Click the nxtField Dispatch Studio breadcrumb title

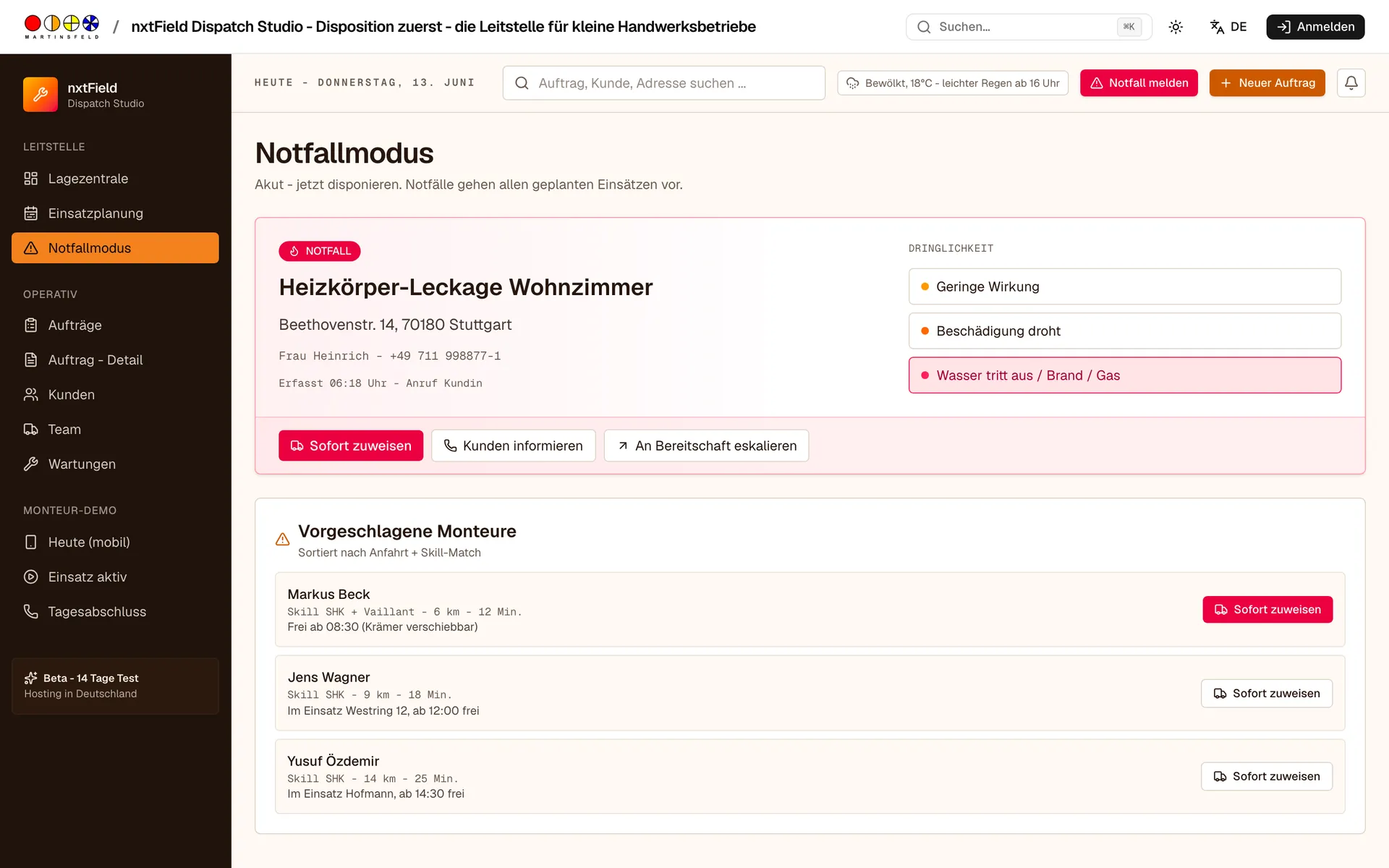[x=443, y=27]
